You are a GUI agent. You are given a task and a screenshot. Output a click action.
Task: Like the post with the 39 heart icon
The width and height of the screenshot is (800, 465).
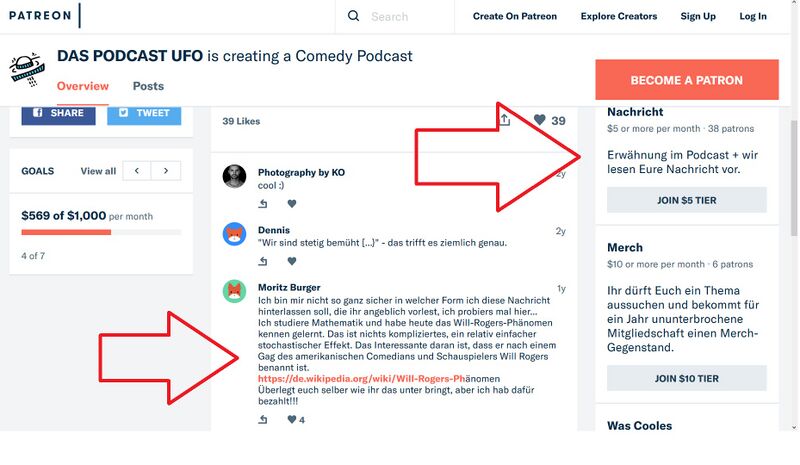[539, 120]
